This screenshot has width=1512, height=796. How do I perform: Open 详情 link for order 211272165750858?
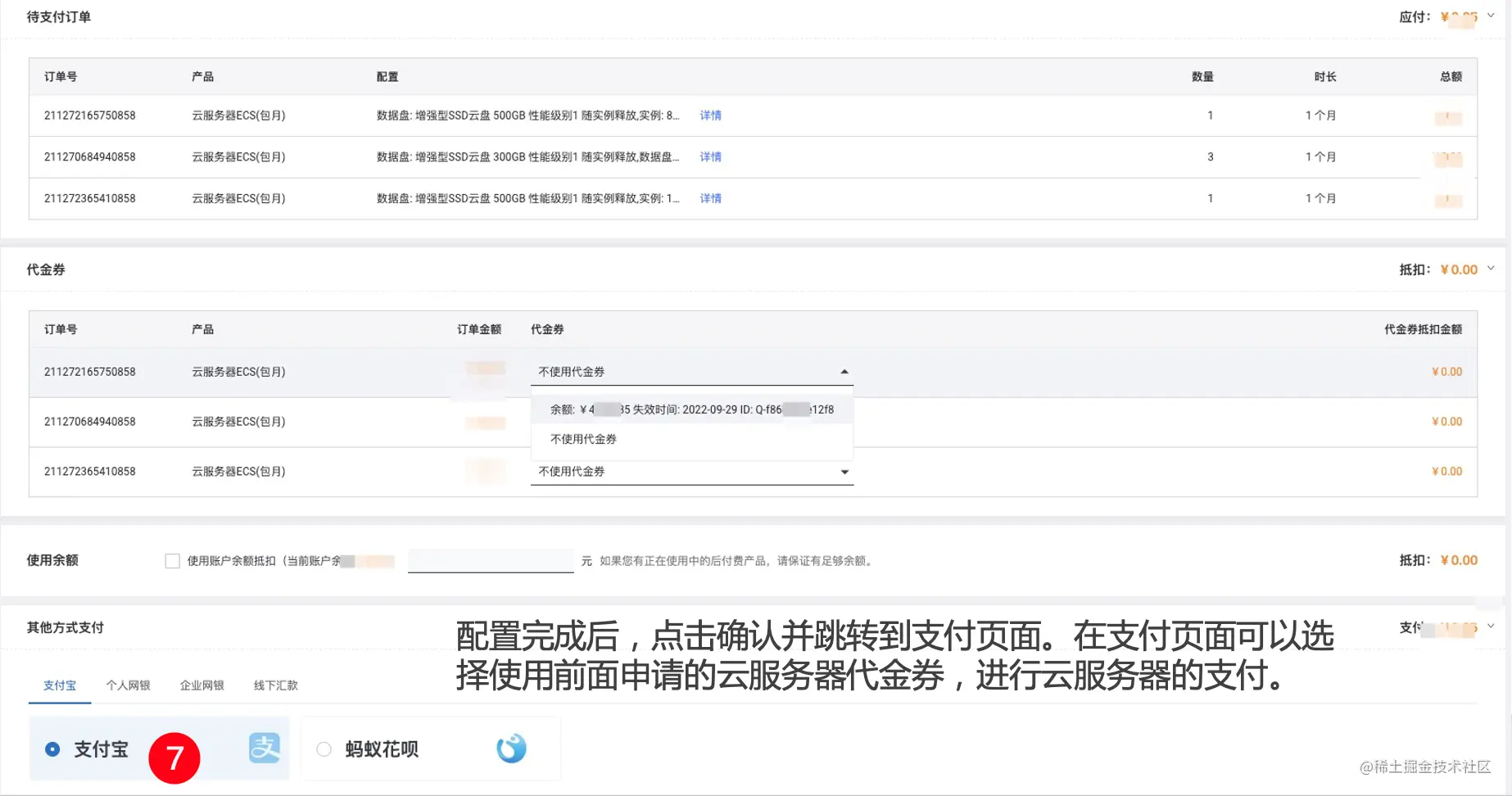[711, 115]
